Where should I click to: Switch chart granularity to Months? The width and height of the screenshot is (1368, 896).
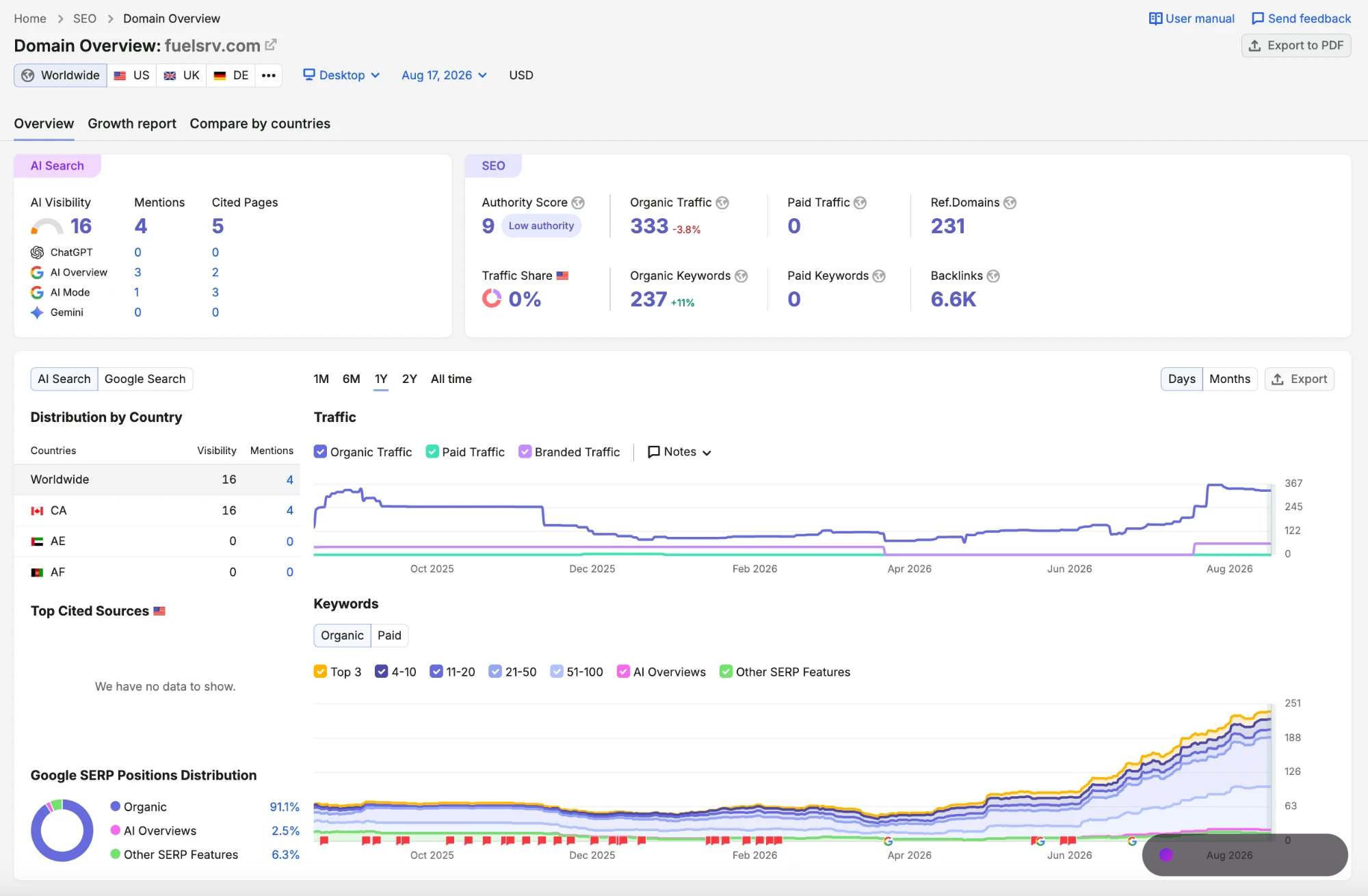tap(1230, 379)
